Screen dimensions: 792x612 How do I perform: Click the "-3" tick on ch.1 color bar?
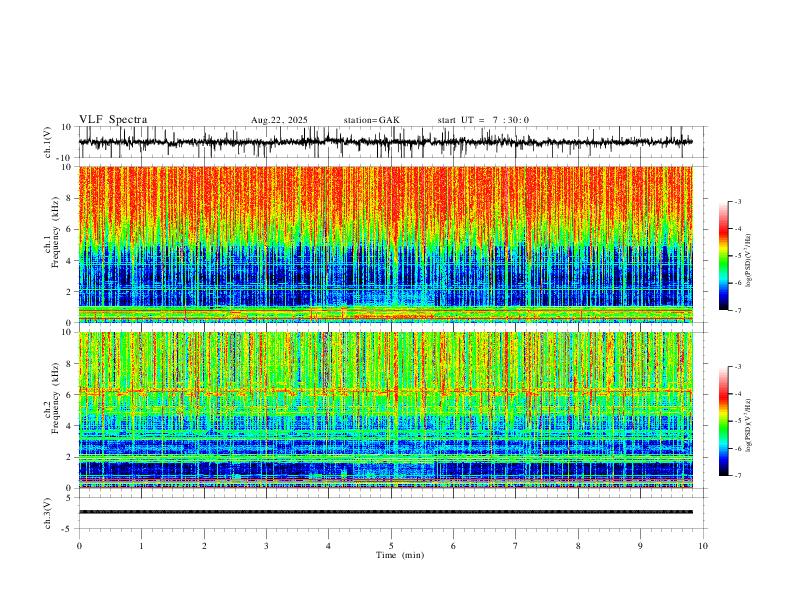737,201
